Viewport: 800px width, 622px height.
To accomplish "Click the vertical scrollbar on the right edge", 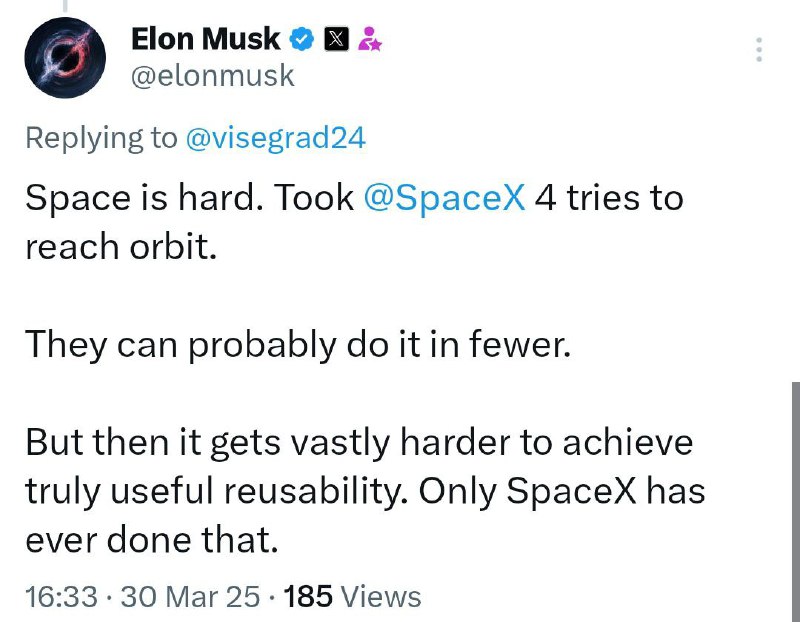I will click(x=796, y=502).
